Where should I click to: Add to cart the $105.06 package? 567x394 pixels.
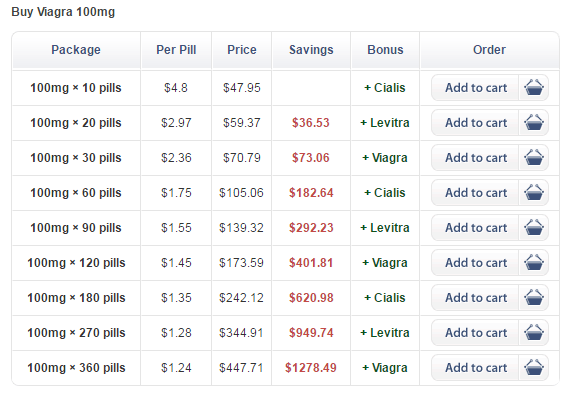476,193
